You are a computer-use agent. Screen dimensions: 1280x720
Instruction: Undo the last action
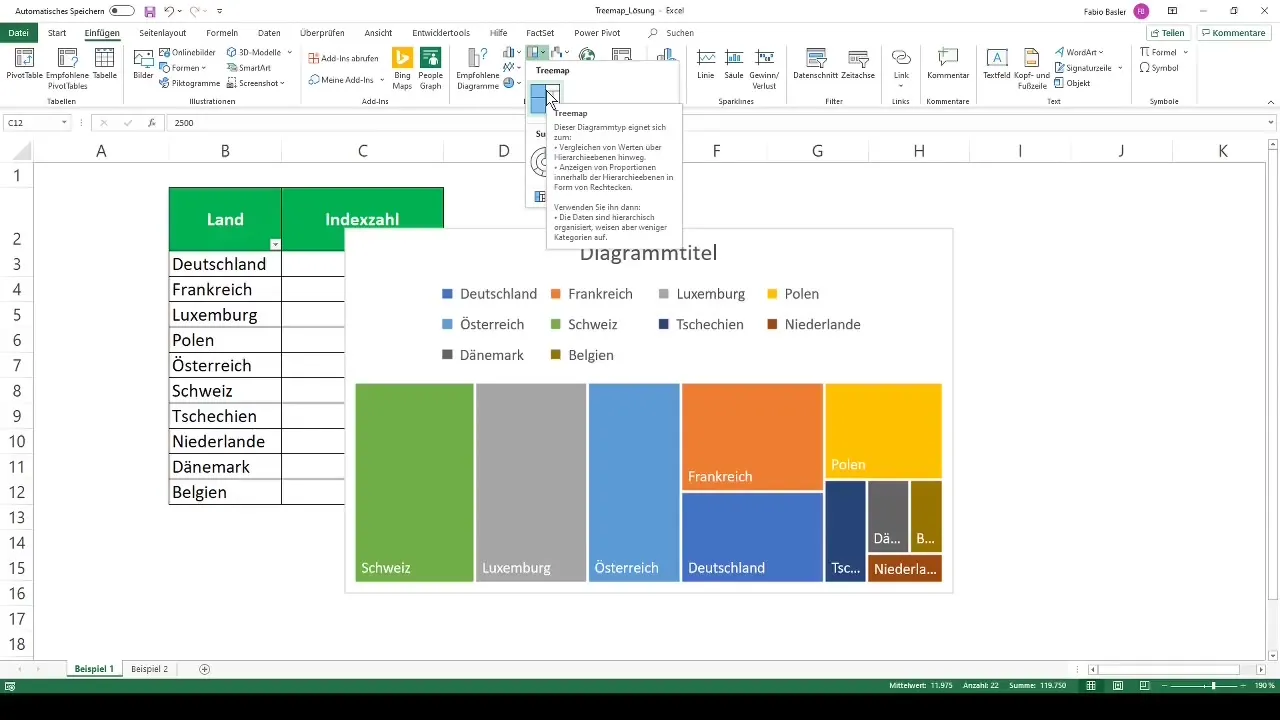[x=169, y=11]
